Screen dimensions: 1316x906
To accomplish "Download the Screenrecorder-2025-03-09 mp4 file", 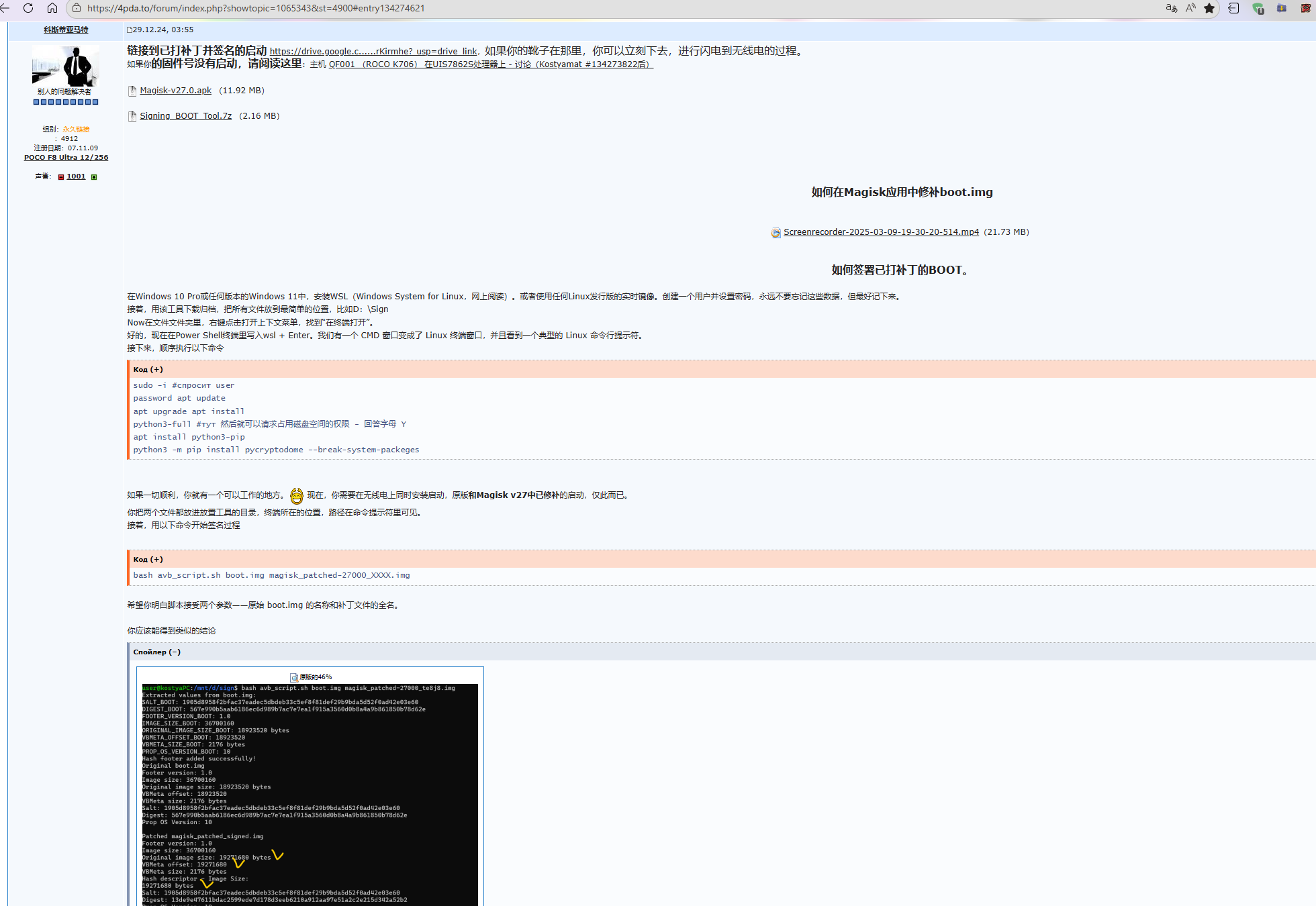I will point(881,232).
